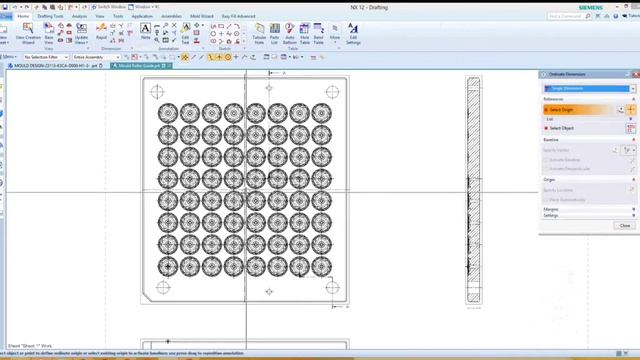Image resolution: width=640 pixels, height=360 pixels.
Task: Click the Find a Command search field
Action: coord(566,16)
